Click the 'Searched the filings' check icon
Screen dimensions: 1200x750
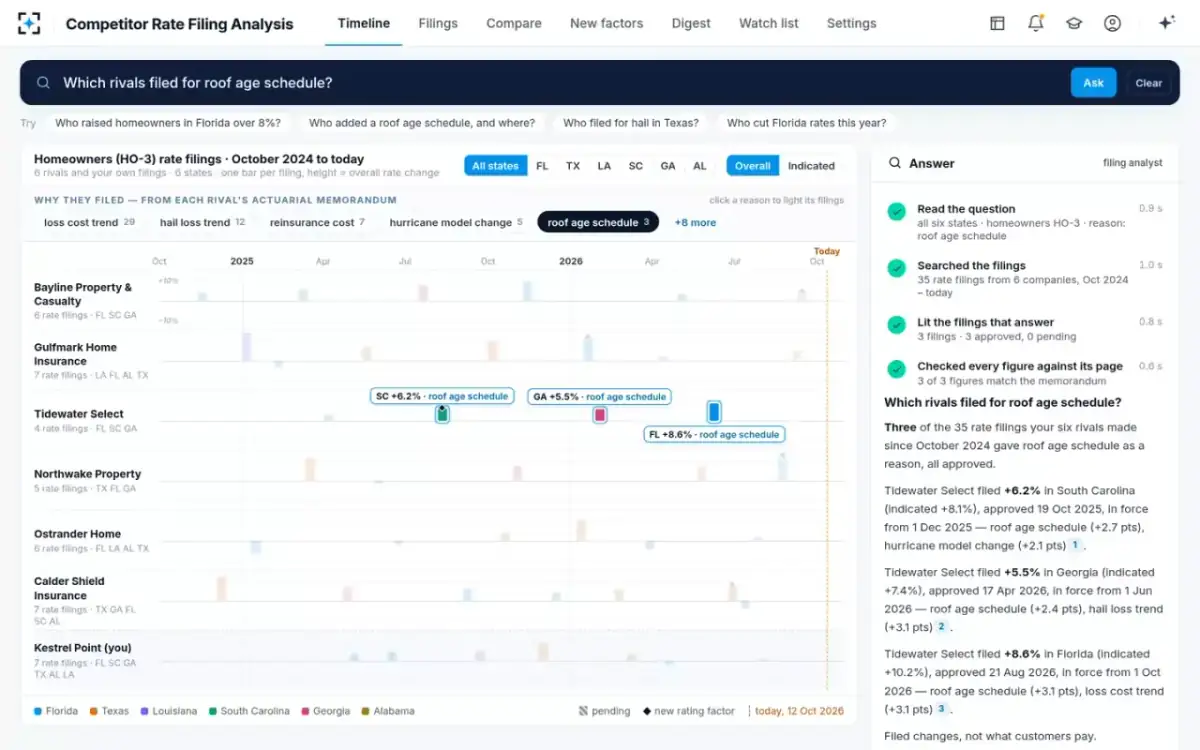coord(896,268)
